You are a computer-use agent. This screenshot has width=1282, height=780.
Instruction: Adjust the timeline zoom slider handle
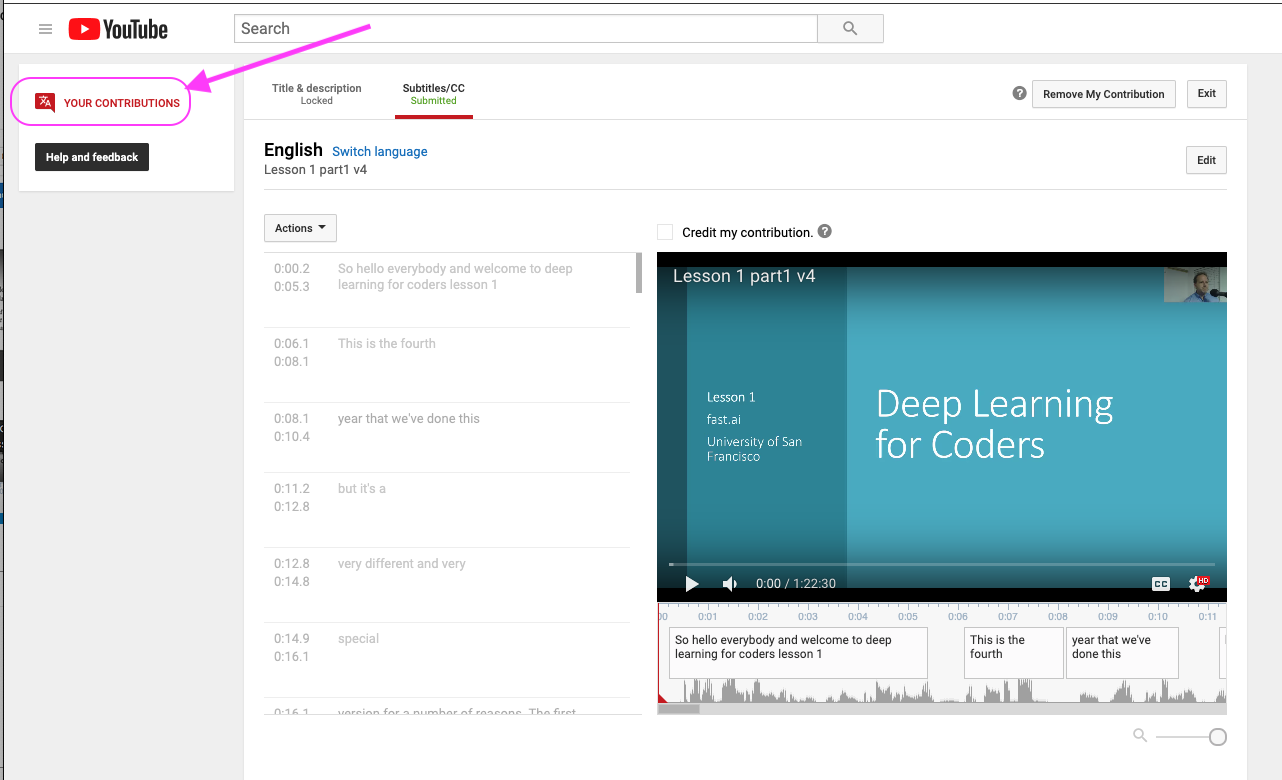(x=1217, y=737)
